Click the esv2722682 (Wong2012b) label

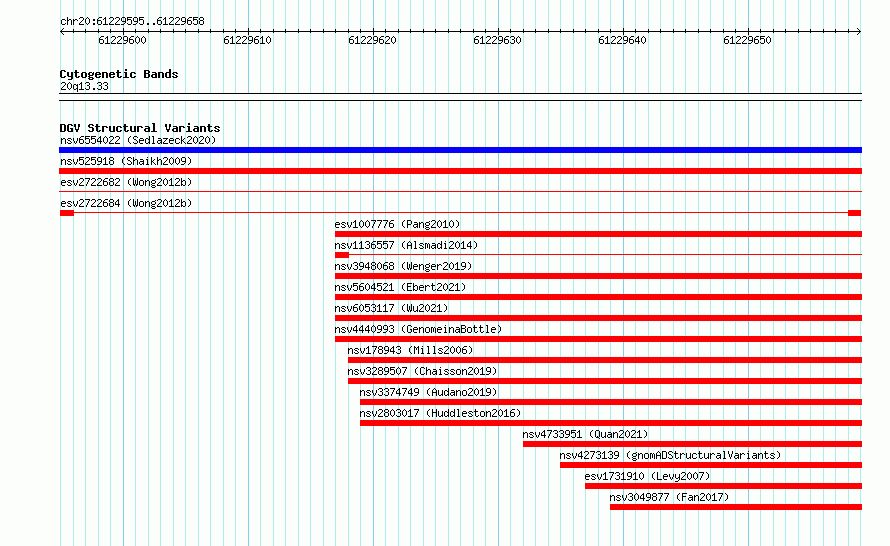point(126,182)
